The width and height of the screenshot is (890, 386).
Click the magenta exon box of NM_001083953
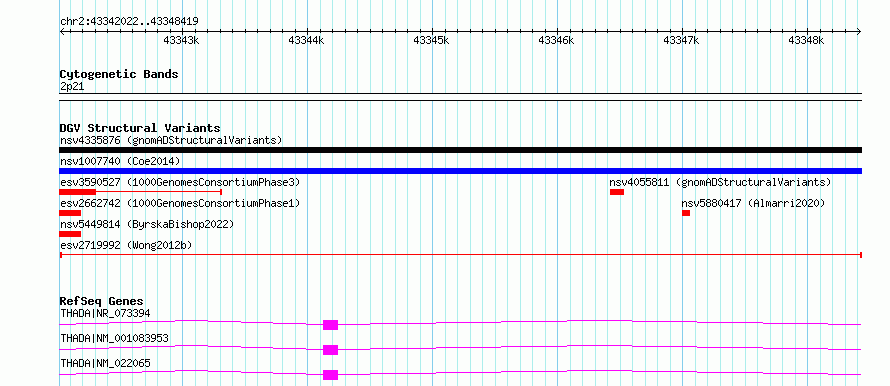pos(330,350)
